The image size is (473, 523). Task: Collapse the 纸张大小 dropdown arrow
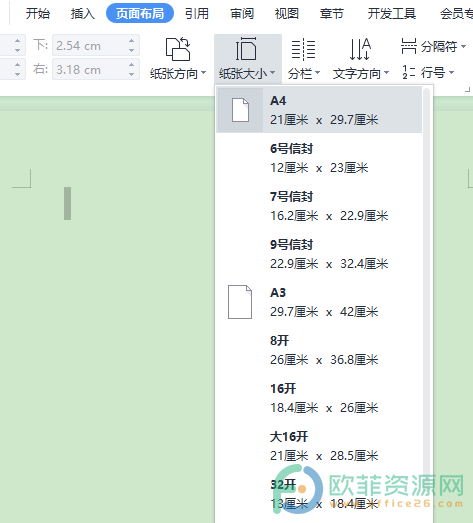click(x=273, y=73)
